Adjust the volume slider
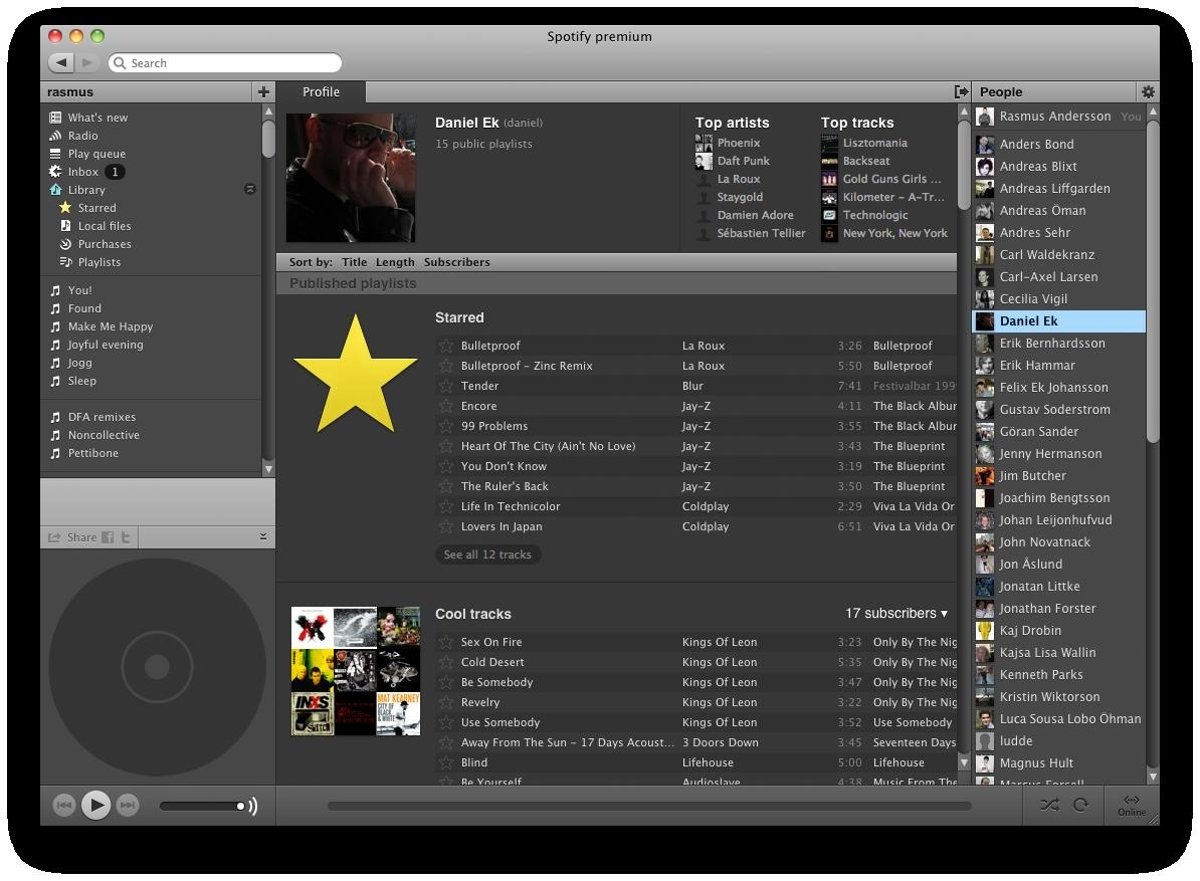 205,806
